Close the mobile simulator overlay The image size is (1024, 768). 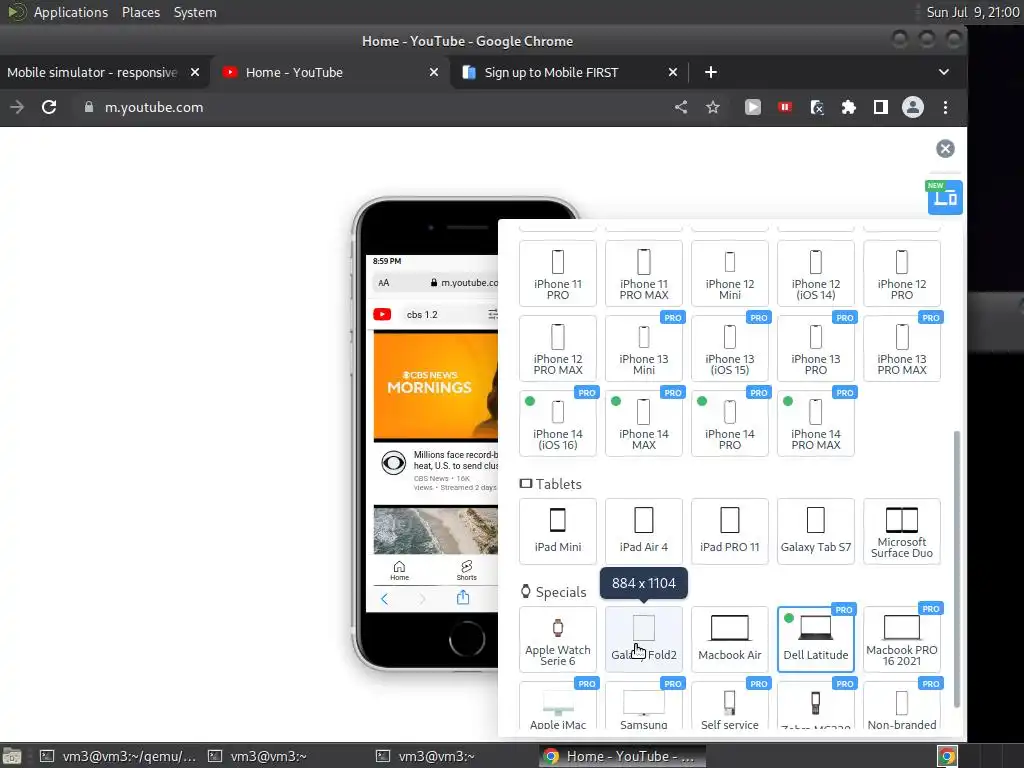(x=944, y=148)
